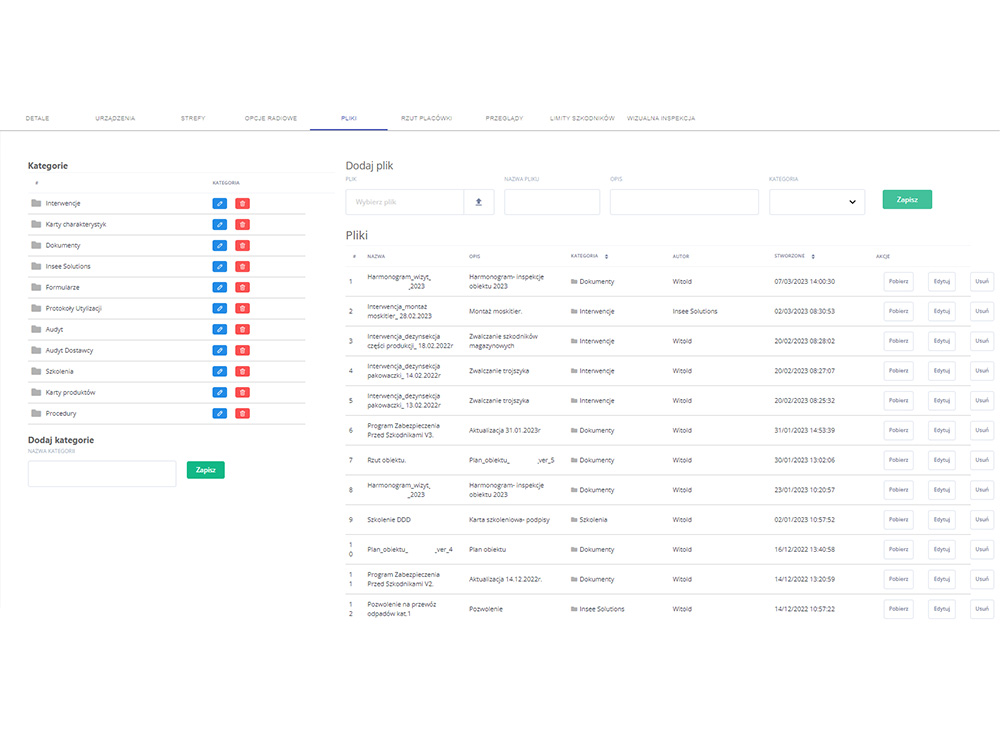1000x738 pixels.
Task: Click the upload icon next to Wybierz plik
Action: pyautogui.click(x=478, y=201)
